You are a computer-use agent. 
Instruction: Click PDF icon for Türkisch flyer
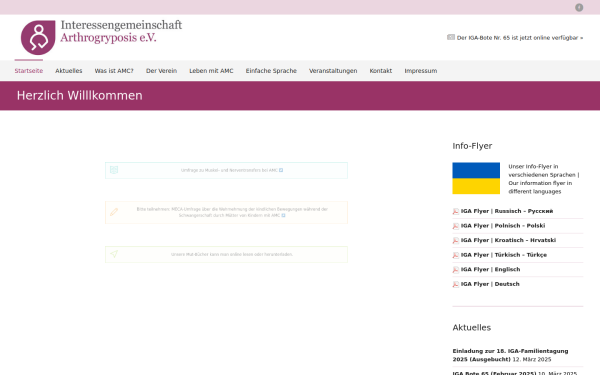pyautogui.click(x=455, y=255)
